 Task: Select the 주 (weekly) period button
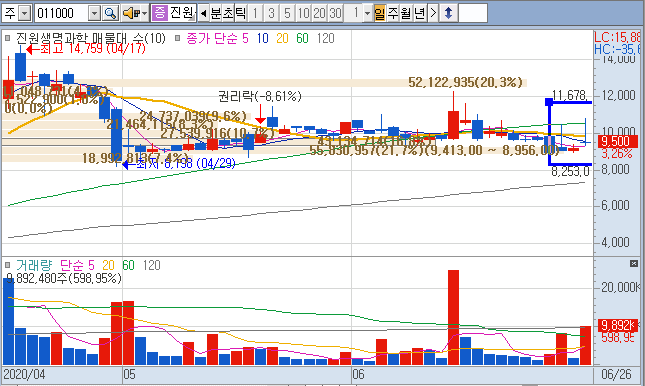393,13
